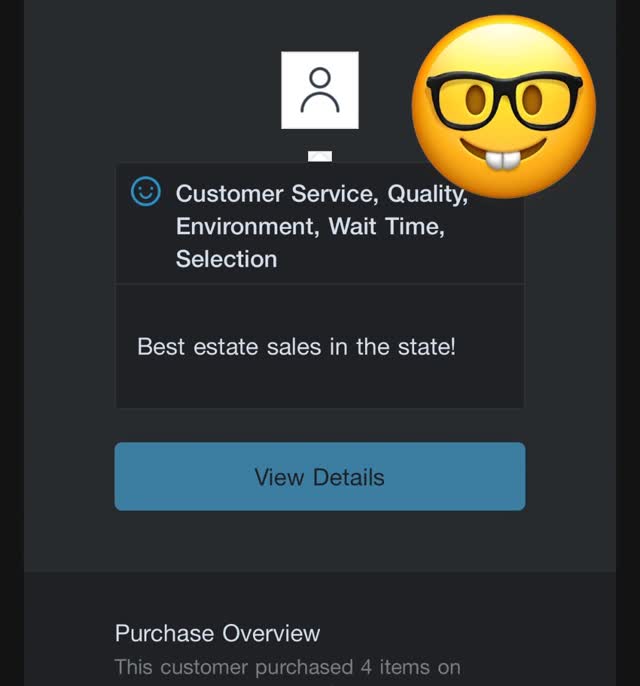
Task: Tap the 'Best estate sales in the state!' comment
Action: click(297, 346)
